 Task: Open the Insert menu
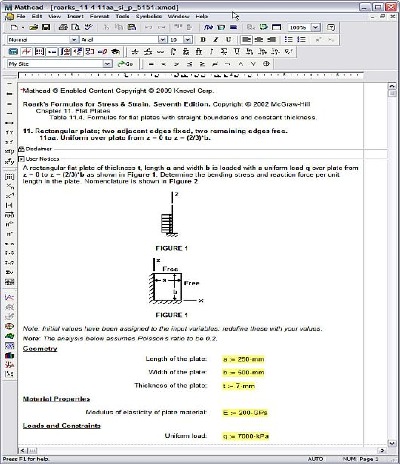(75, 16)
